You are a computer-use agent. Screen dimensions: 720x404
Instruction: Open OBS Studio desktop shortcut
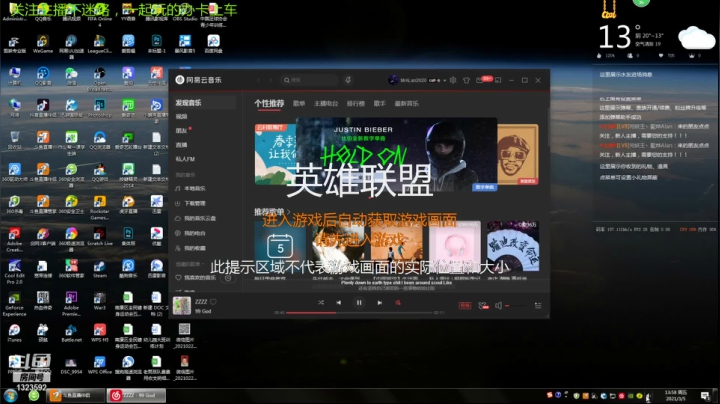point(185,12)
